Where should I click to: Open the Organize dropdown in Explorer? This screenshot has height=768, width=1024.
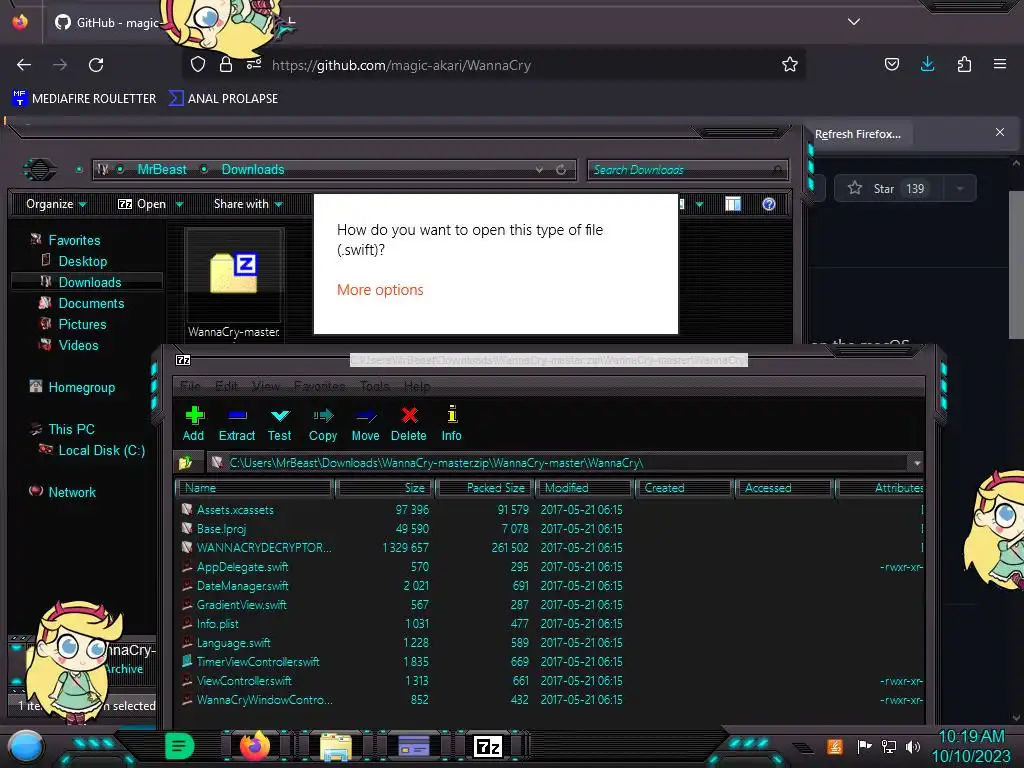point(56,204)
